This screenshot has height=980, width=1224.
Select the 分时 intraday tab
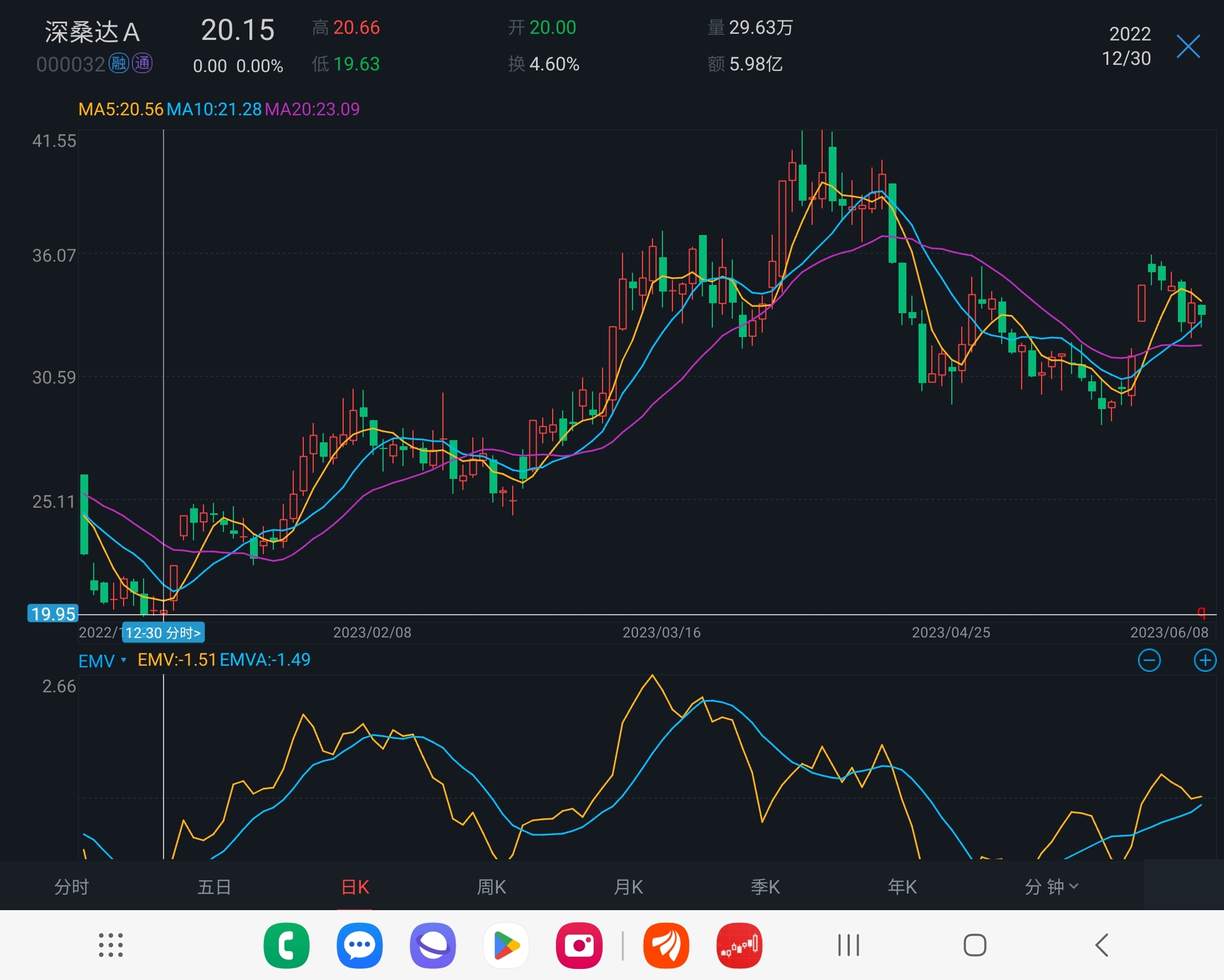click(x=72, y=886)
